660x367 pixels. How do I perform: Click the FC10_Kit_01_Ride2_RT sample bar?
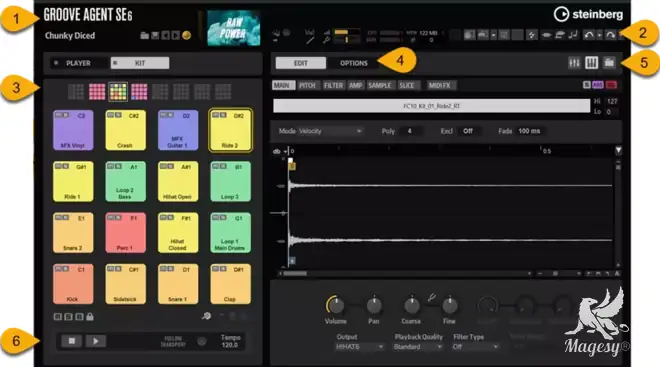(431, 106)
